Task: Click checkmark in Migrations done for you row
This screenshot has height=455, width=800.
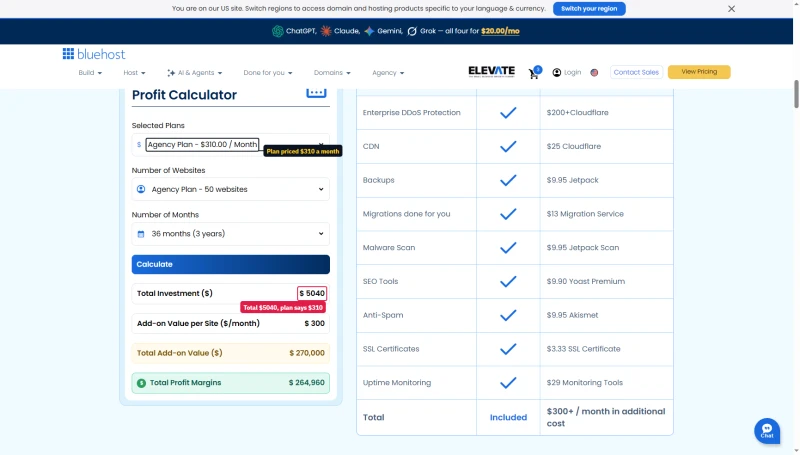Action: pos(508,214)
